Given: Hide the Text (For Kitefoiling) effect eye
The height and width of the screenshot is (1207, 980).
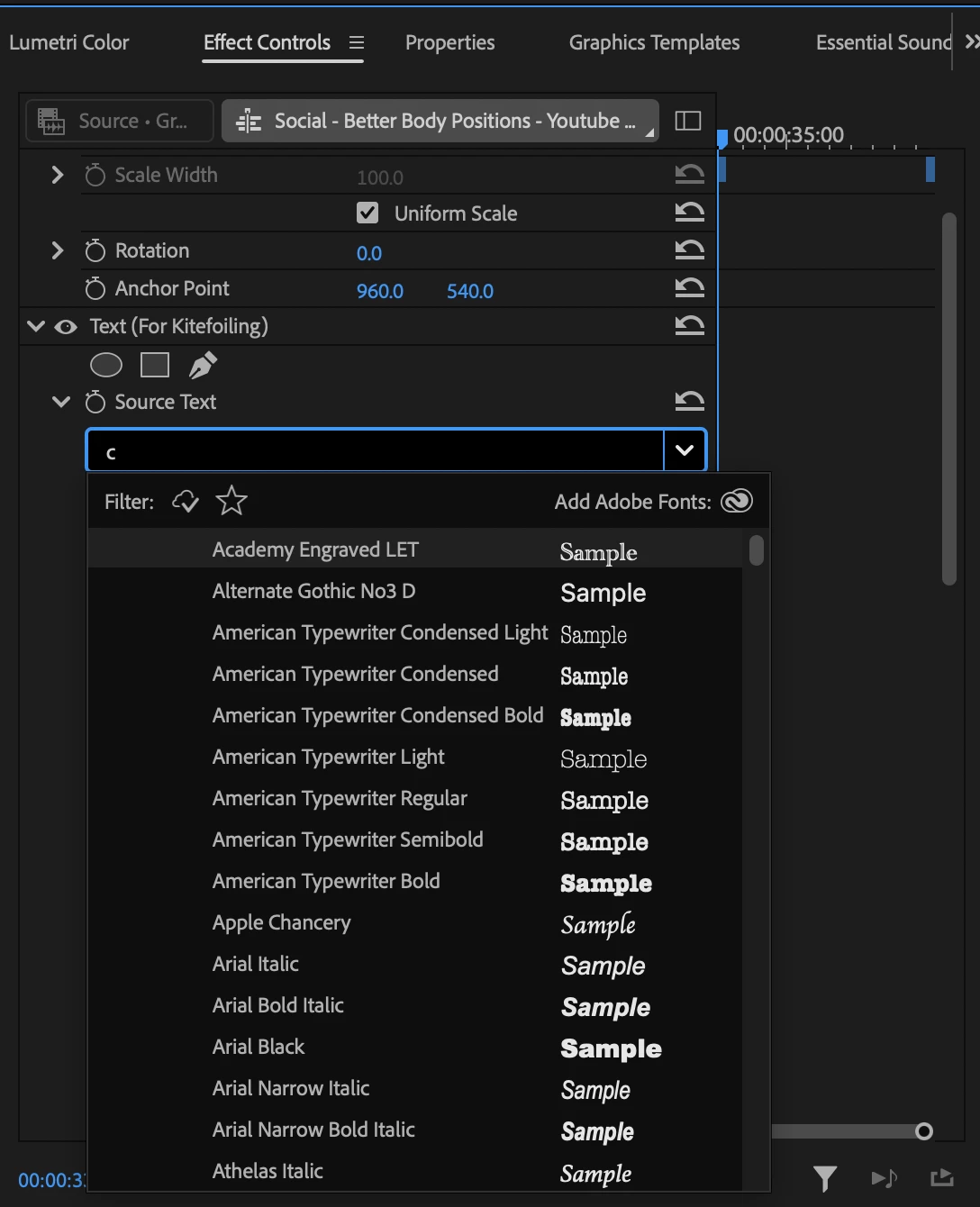Looking at the screenshot, I should pyautogui.click(x=66, y=327).
